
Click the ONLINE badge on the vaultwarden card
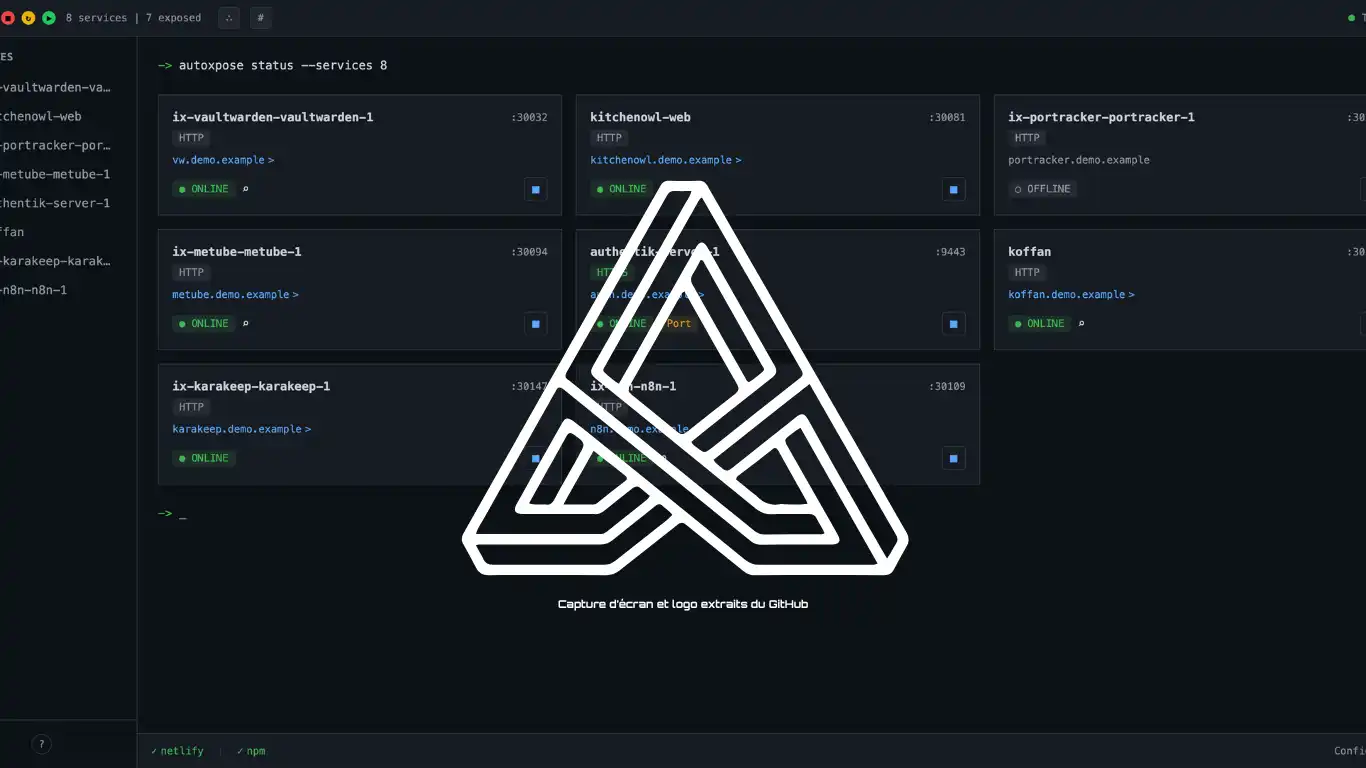click(x=204, y=189)
